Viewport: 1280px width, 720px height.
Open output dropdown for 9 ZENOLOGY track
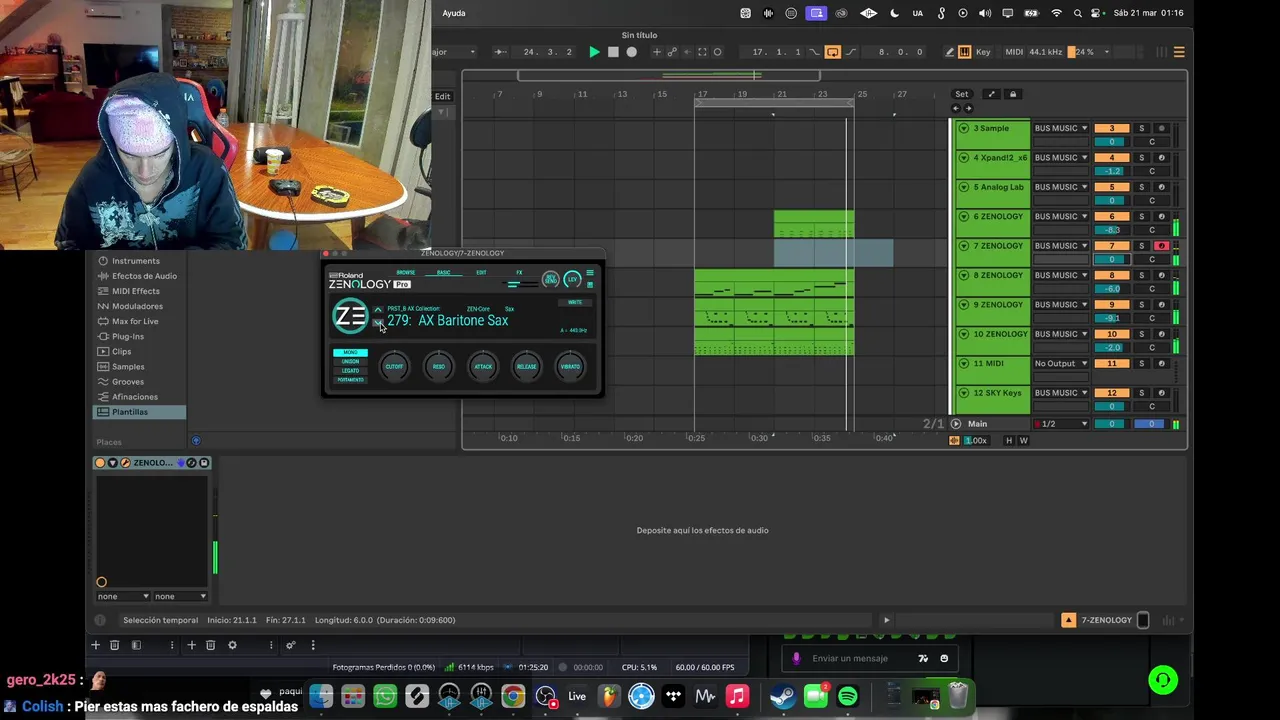[x=1061, y=305]
